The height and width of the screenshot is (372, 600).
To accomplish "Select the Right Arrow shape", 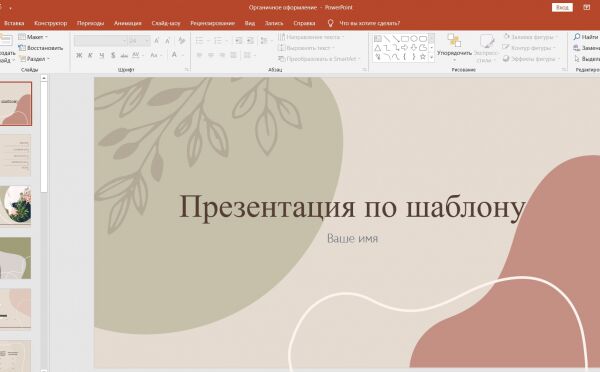I will tap(405, 48).
